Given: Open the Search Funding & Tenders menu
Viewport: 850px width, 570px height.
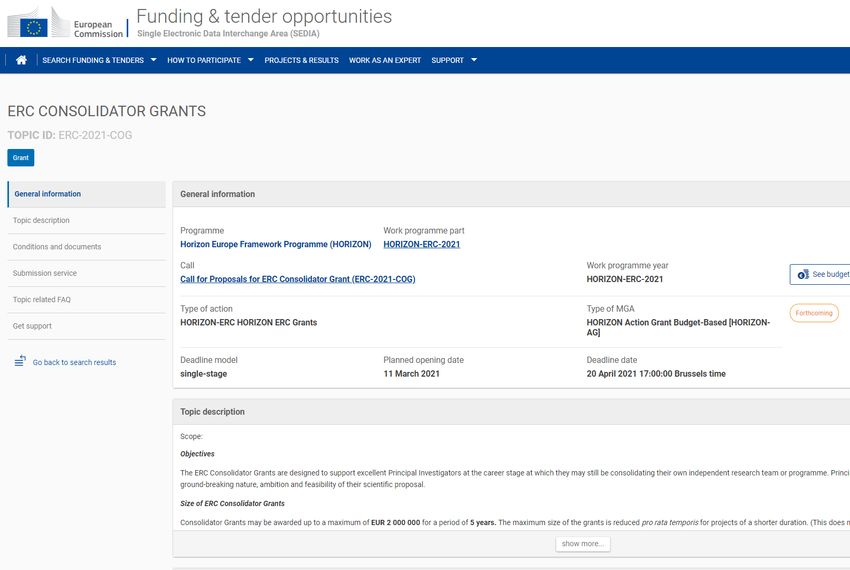Looking at the screenshot, I should pyautogui.click(x=93, y=60).
